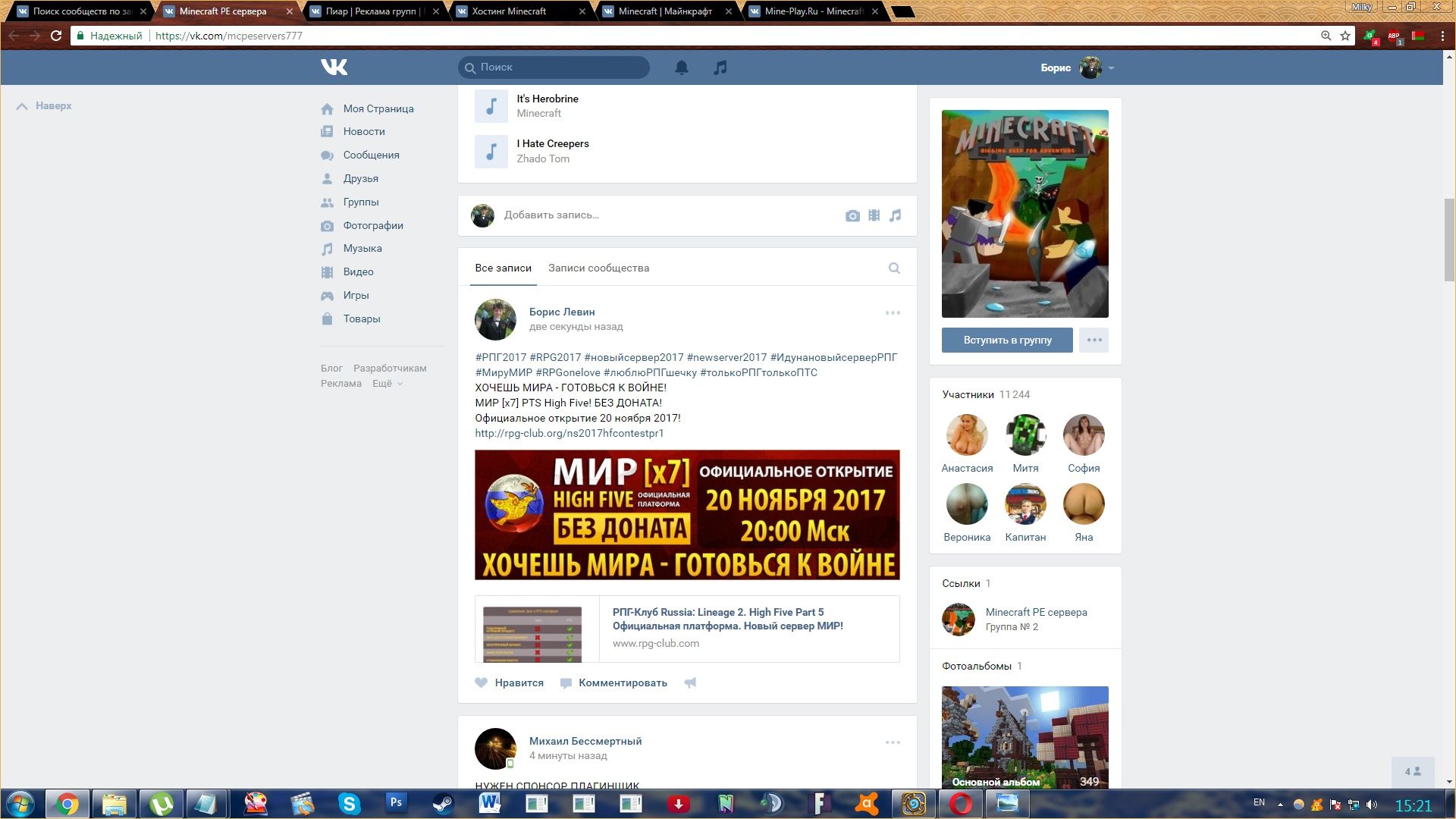This screenshot has height=819, width=1456.
Task: Attach audio to the new post
Action: (896, 216)
